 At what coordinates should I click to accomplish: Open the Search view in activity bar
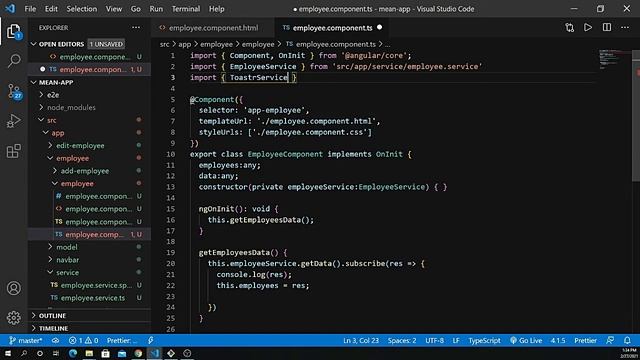13,61
